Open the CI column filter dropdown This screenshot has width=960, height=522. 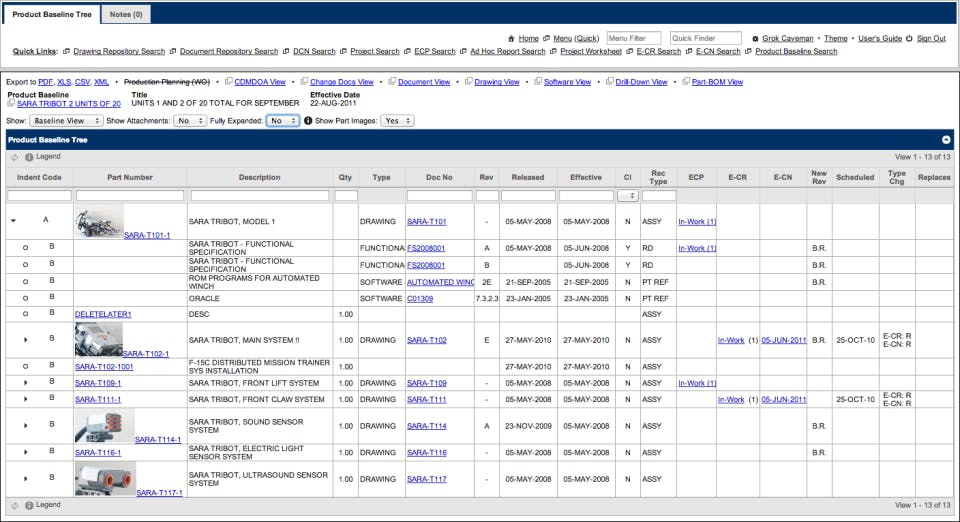[x=628, y=196]
